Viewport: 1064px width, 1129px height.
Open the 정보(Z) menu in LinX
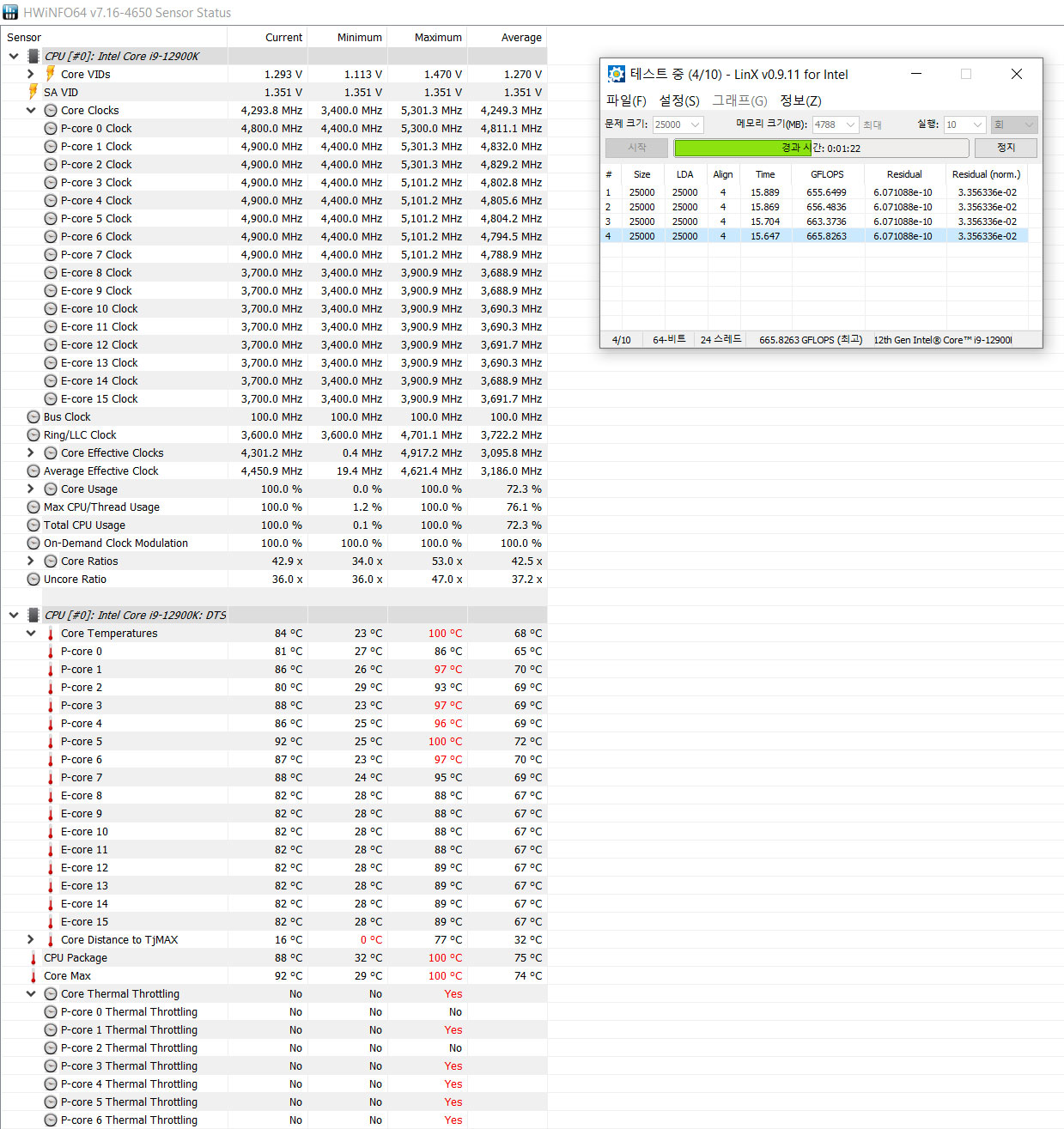click(800, 100)
